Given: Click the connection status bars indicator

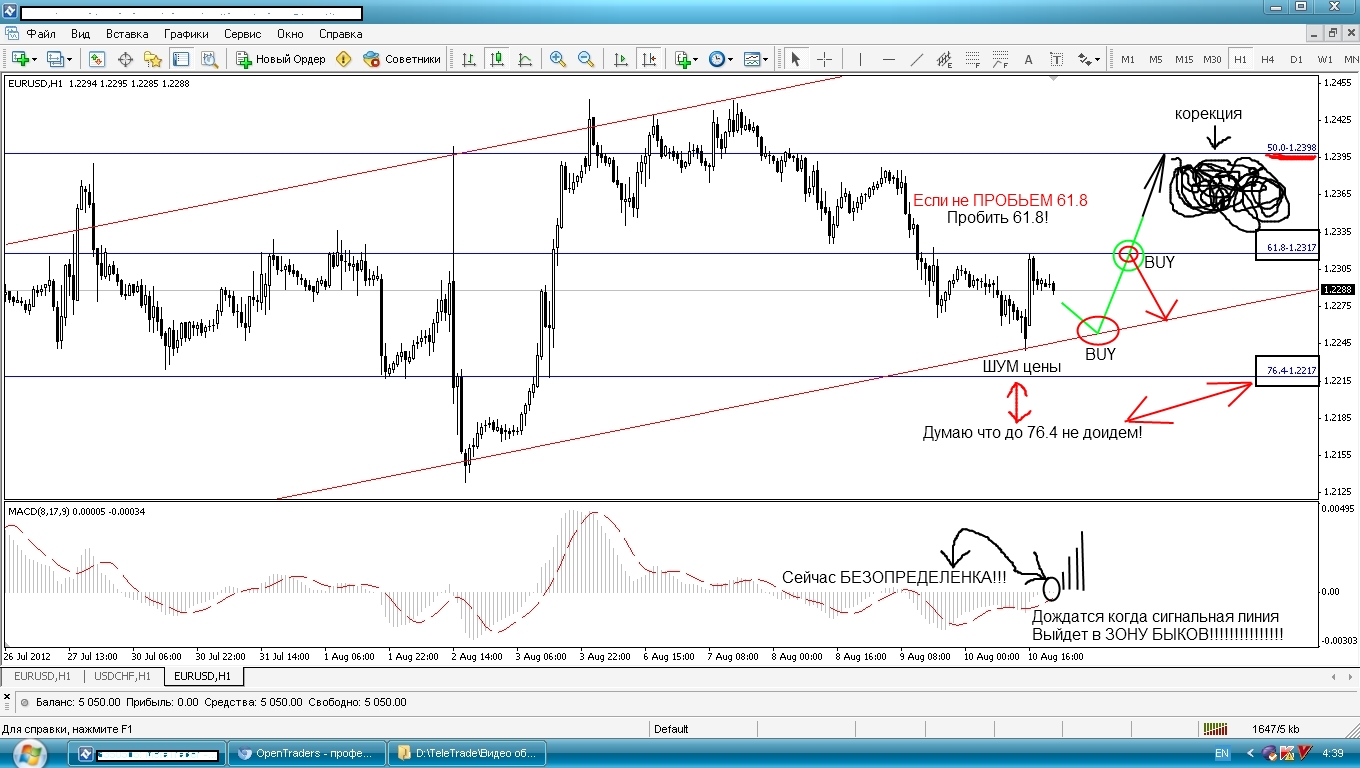Looking at the screenshot, I should [x=1214, y=729].
